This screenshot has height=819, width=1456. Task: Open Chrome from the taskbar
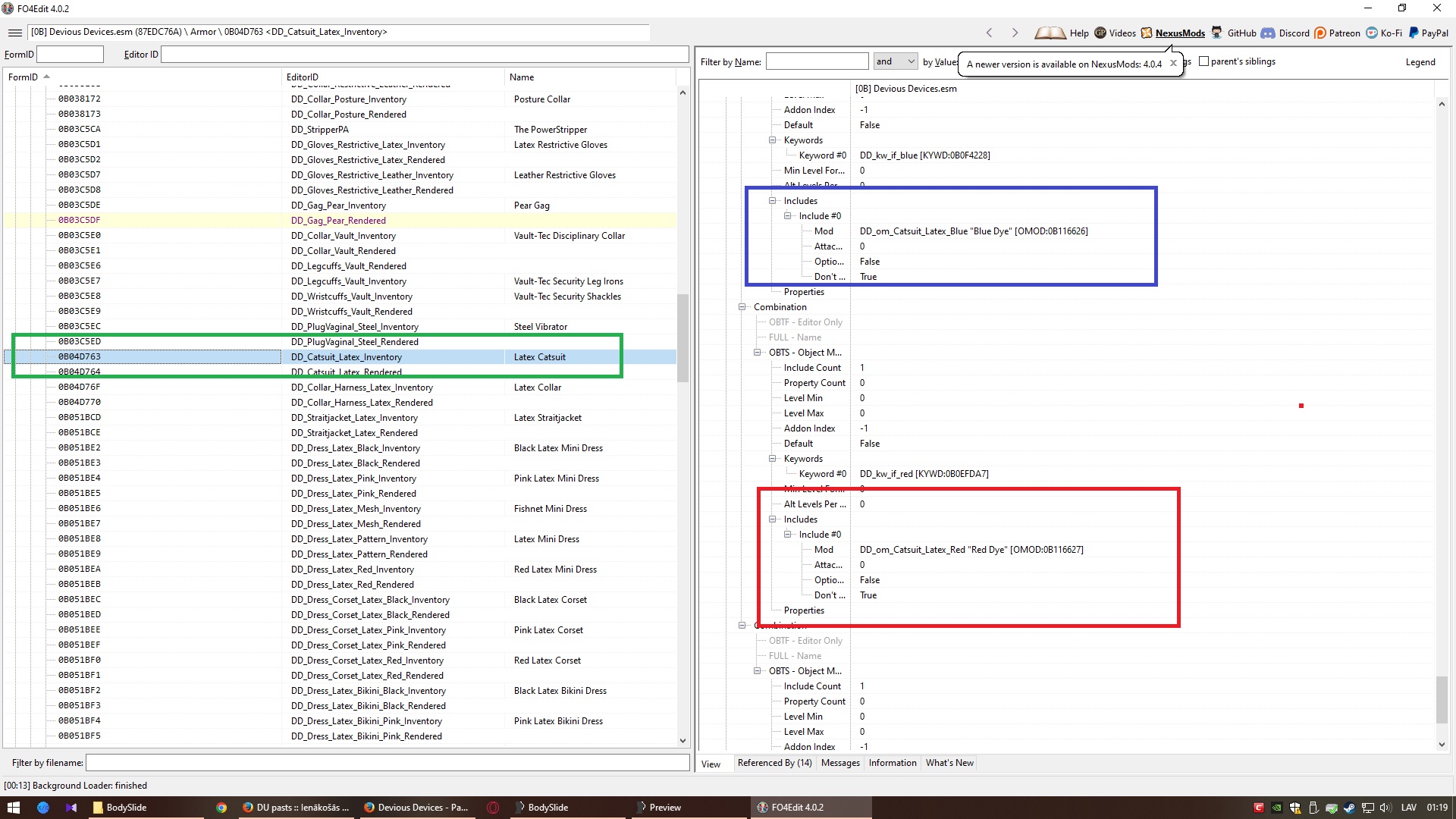tap(221, 808)
